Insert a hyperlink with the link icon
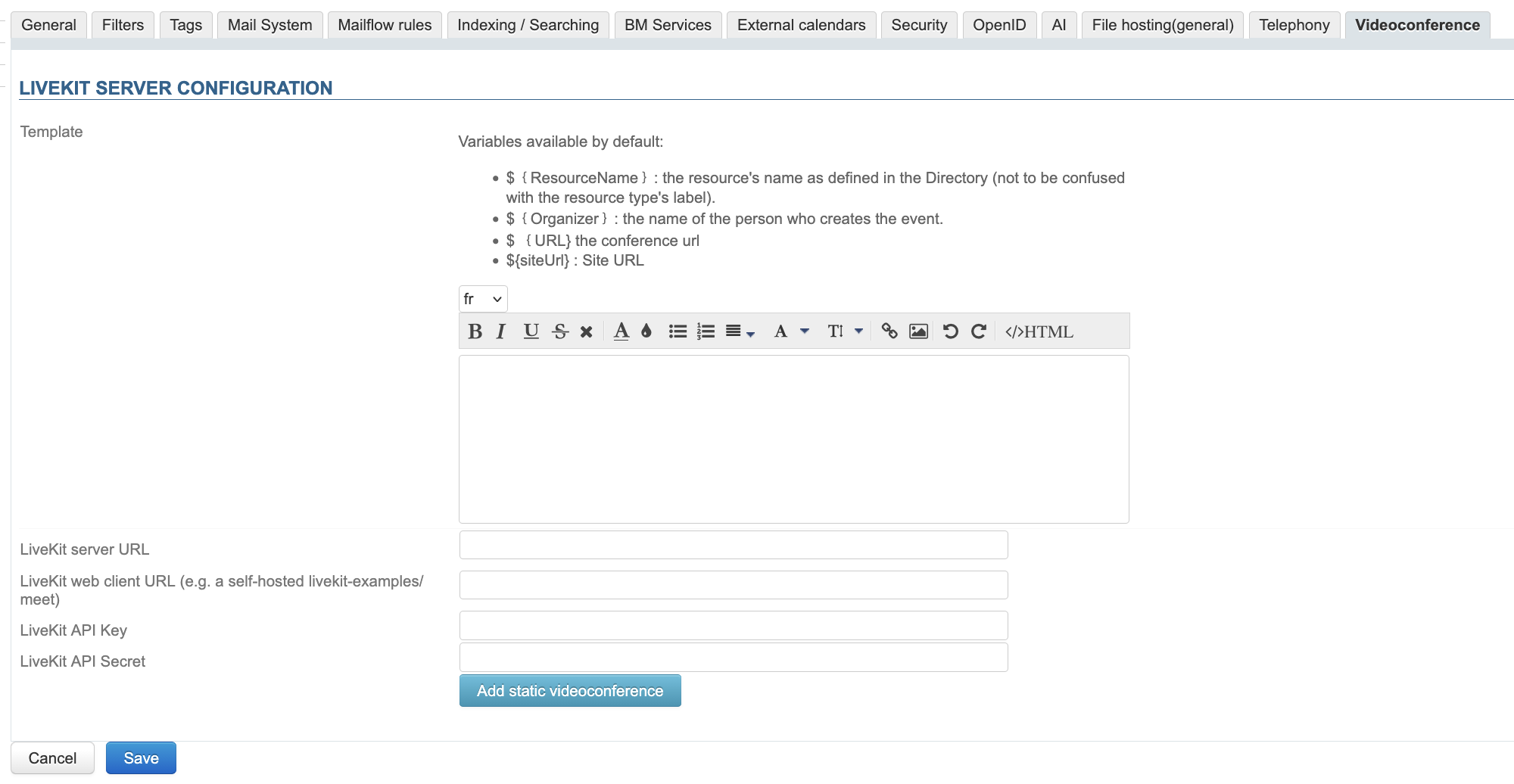The height and width of the screenshot is (784, 1514). click(889, 331)
